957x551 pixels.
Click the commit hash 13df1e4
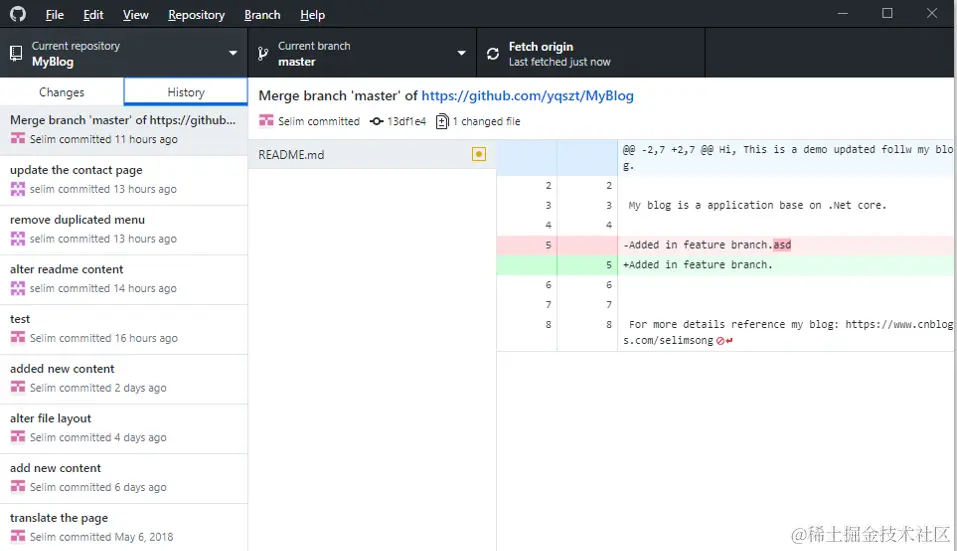pyautogui.click(x=406, y=121)
